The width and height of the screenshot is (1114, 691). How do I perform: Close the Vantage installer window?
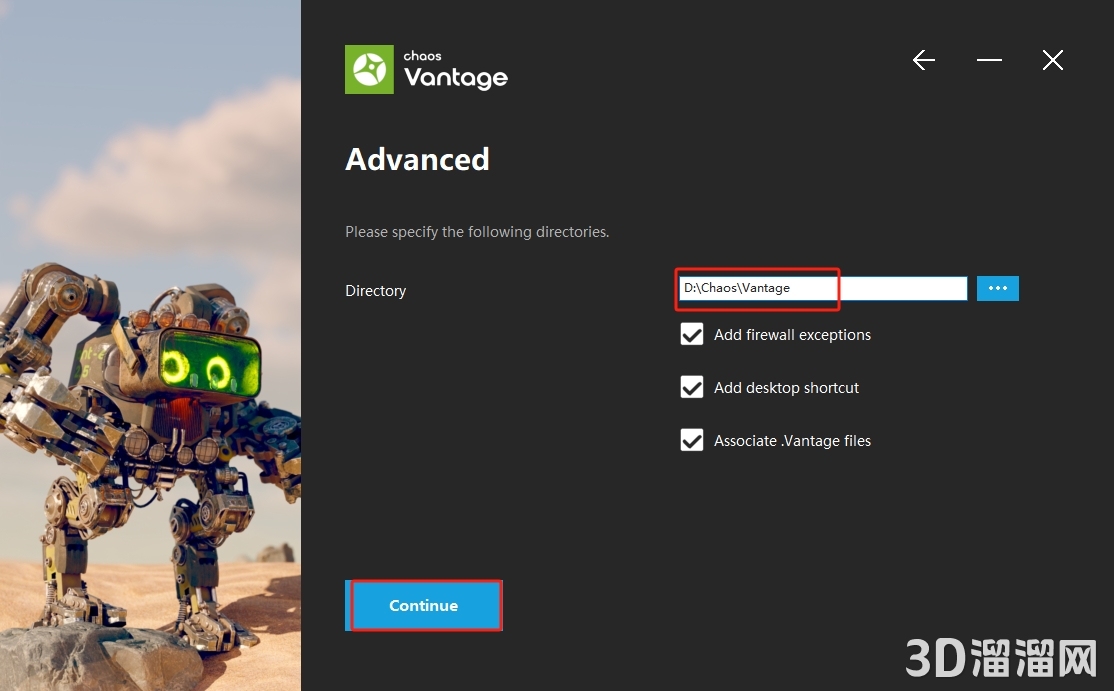pos(1052,61)
